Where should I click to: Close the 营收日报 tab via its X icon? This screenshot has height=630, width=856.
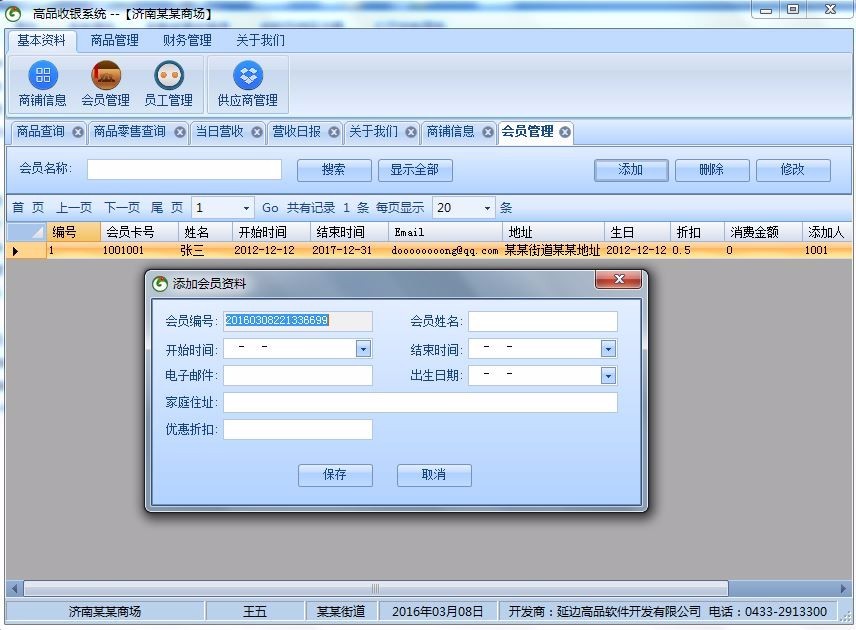[x=335, y=131]
